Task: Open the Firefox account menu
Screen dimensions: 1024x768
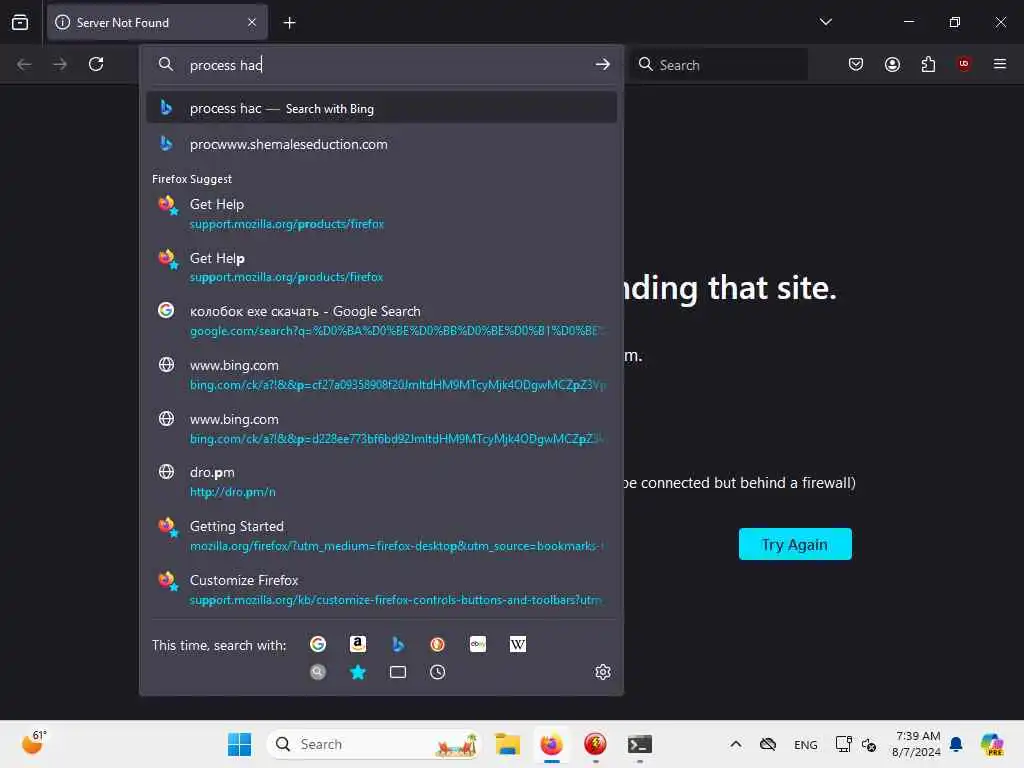Action: [x=892, y=64]
